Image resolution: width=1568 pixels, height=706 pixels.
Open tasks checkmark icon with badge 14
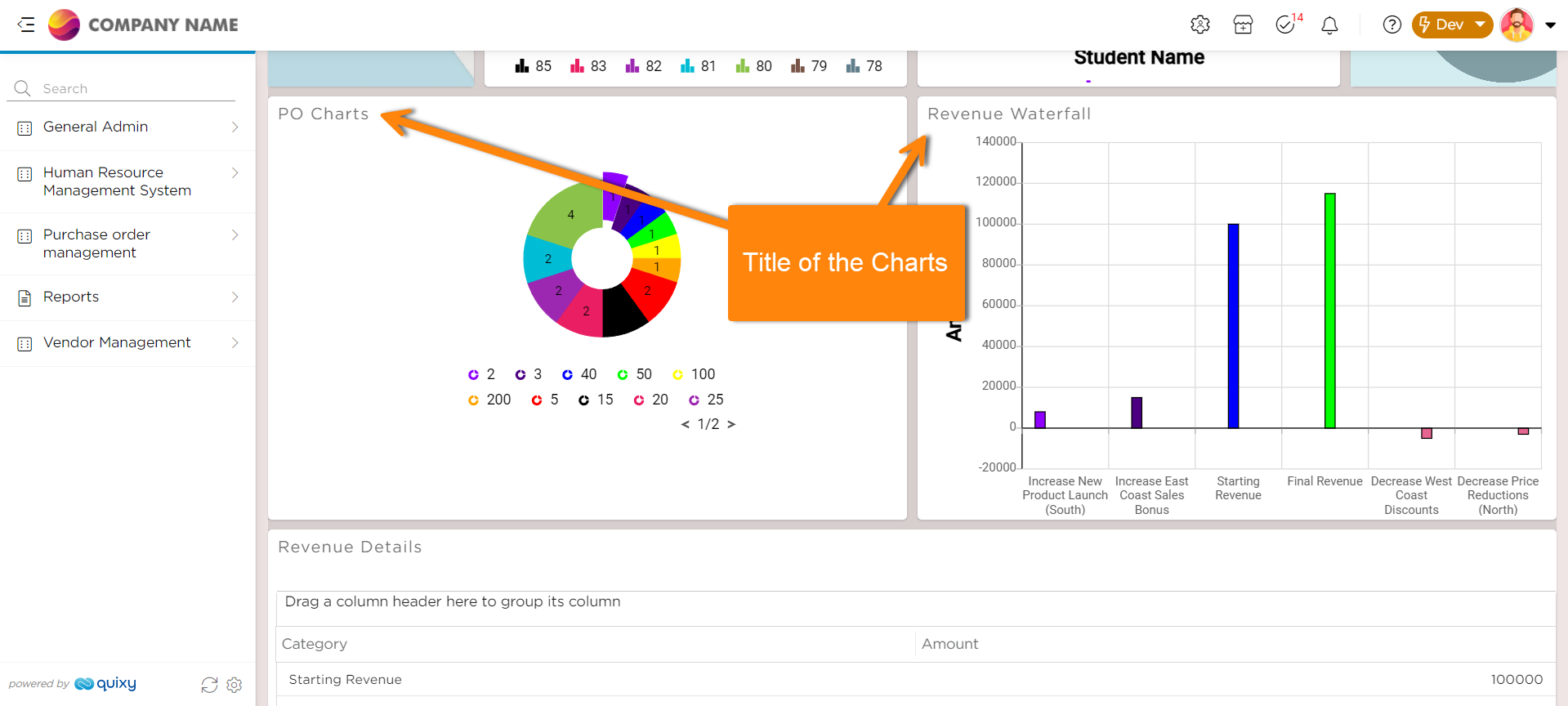1285,25
